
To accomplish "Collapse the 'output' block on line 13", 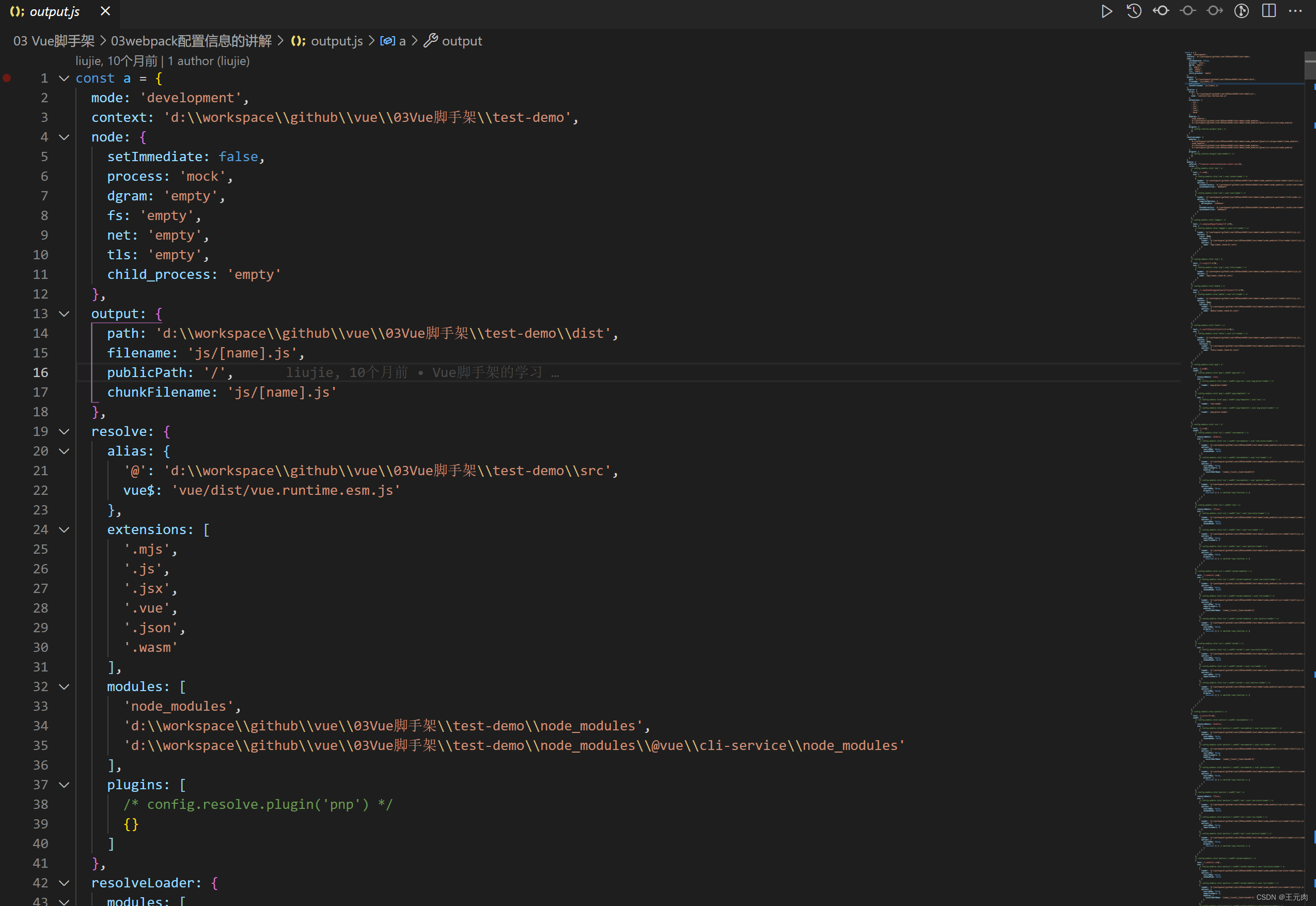I will (x=64, y=314).
